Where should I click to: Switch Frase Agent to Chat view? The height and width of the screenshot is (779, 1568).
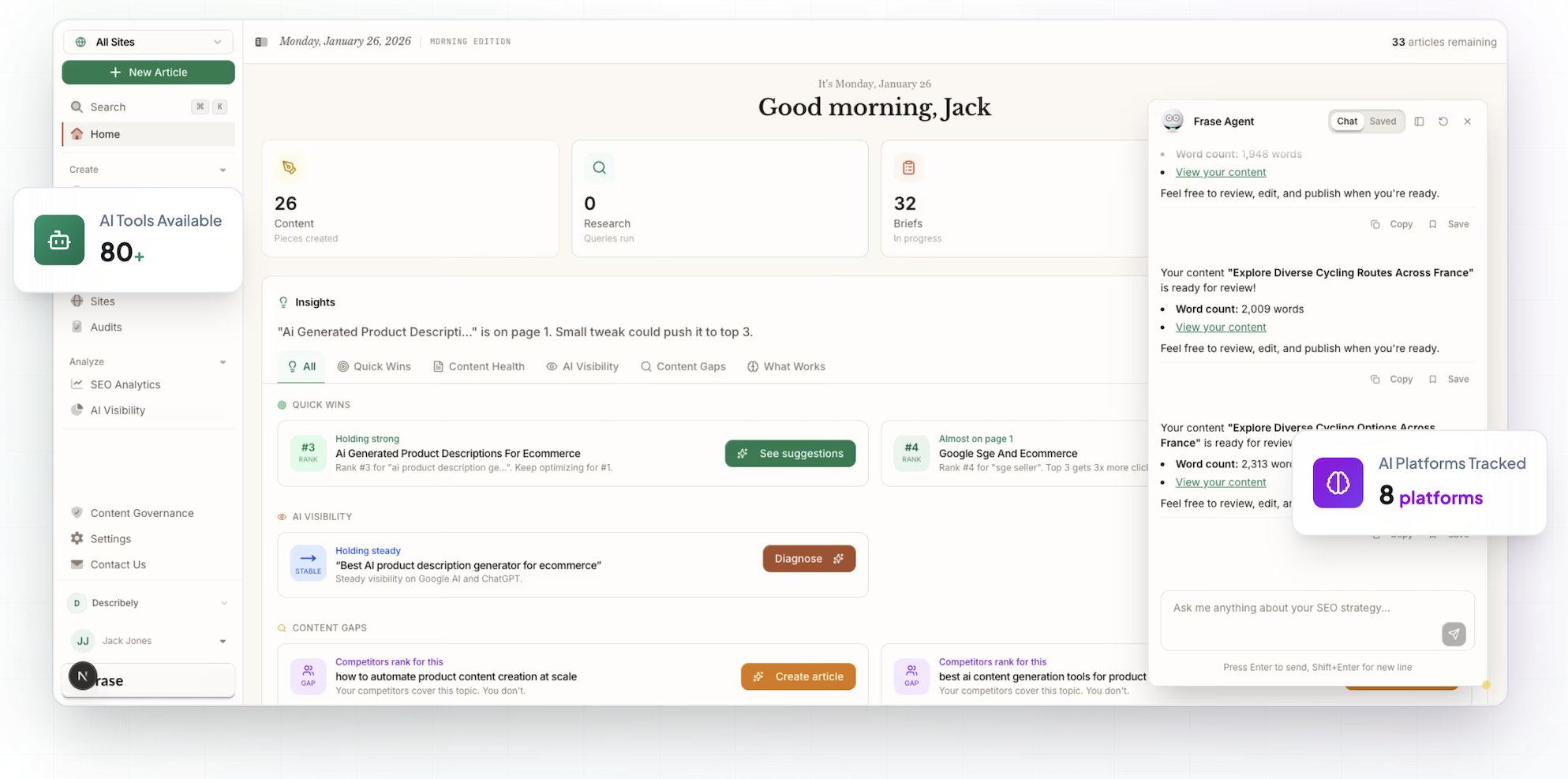[x=1347, y=122]
